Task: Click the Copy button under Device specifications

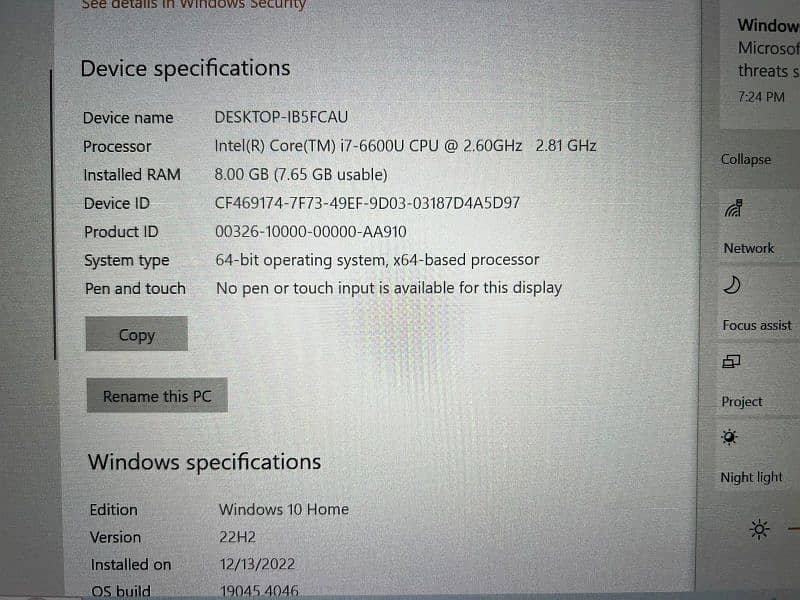Action: click(136, 334)
